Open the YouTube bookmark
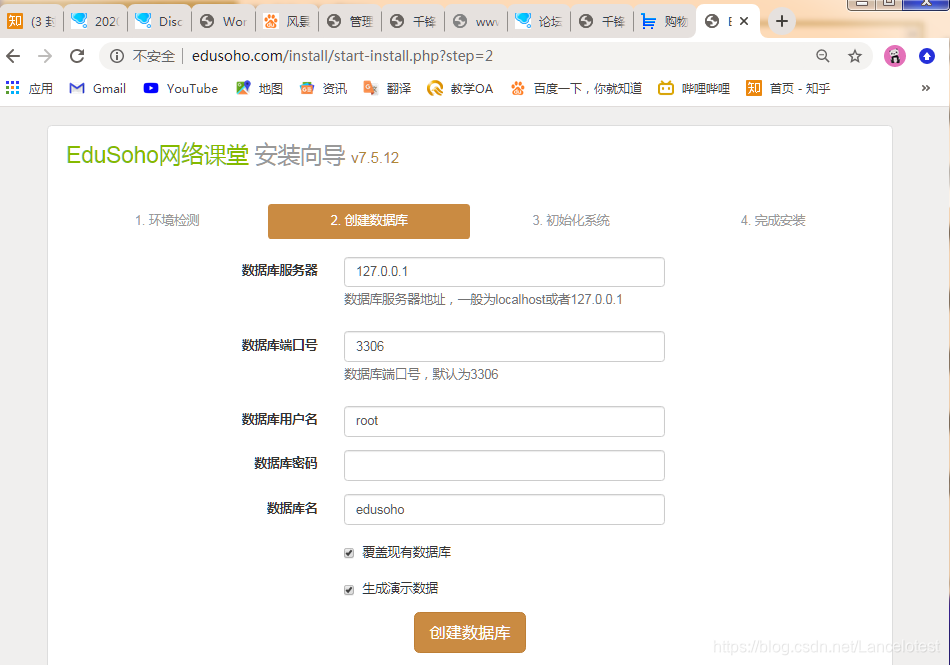The image size is (950, 665). [181, 88]
